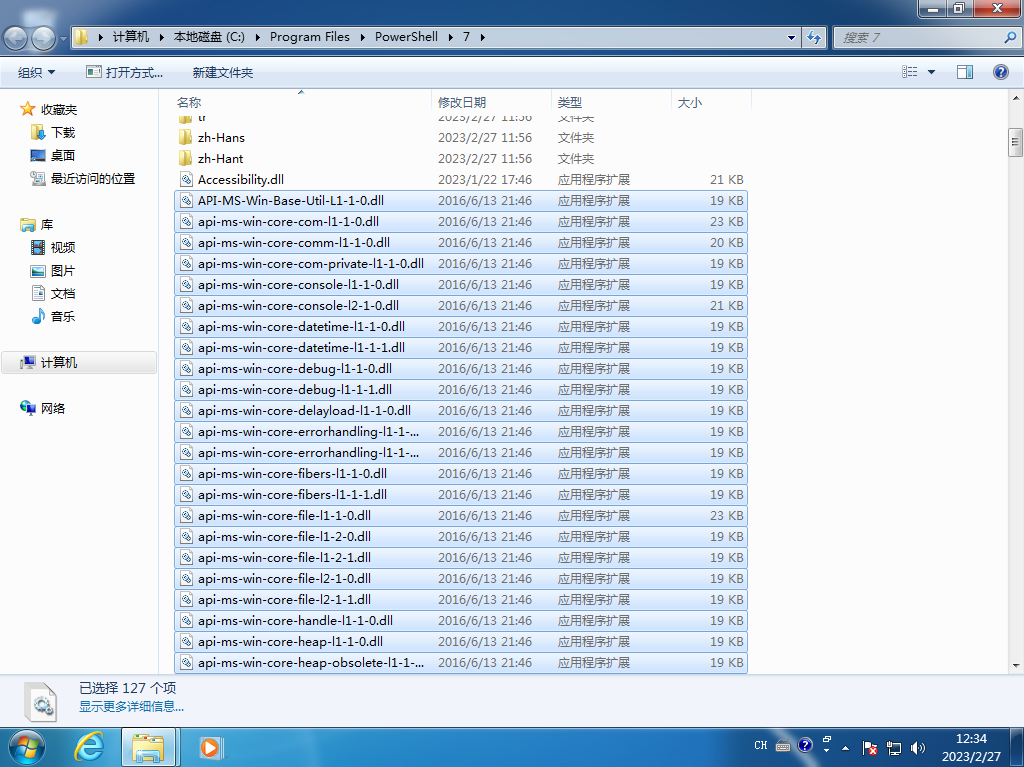Click the vertical scrollbar thumb
This screenshot has height=767, width=1024.
pyautogui.click(x=1015, y=143)
